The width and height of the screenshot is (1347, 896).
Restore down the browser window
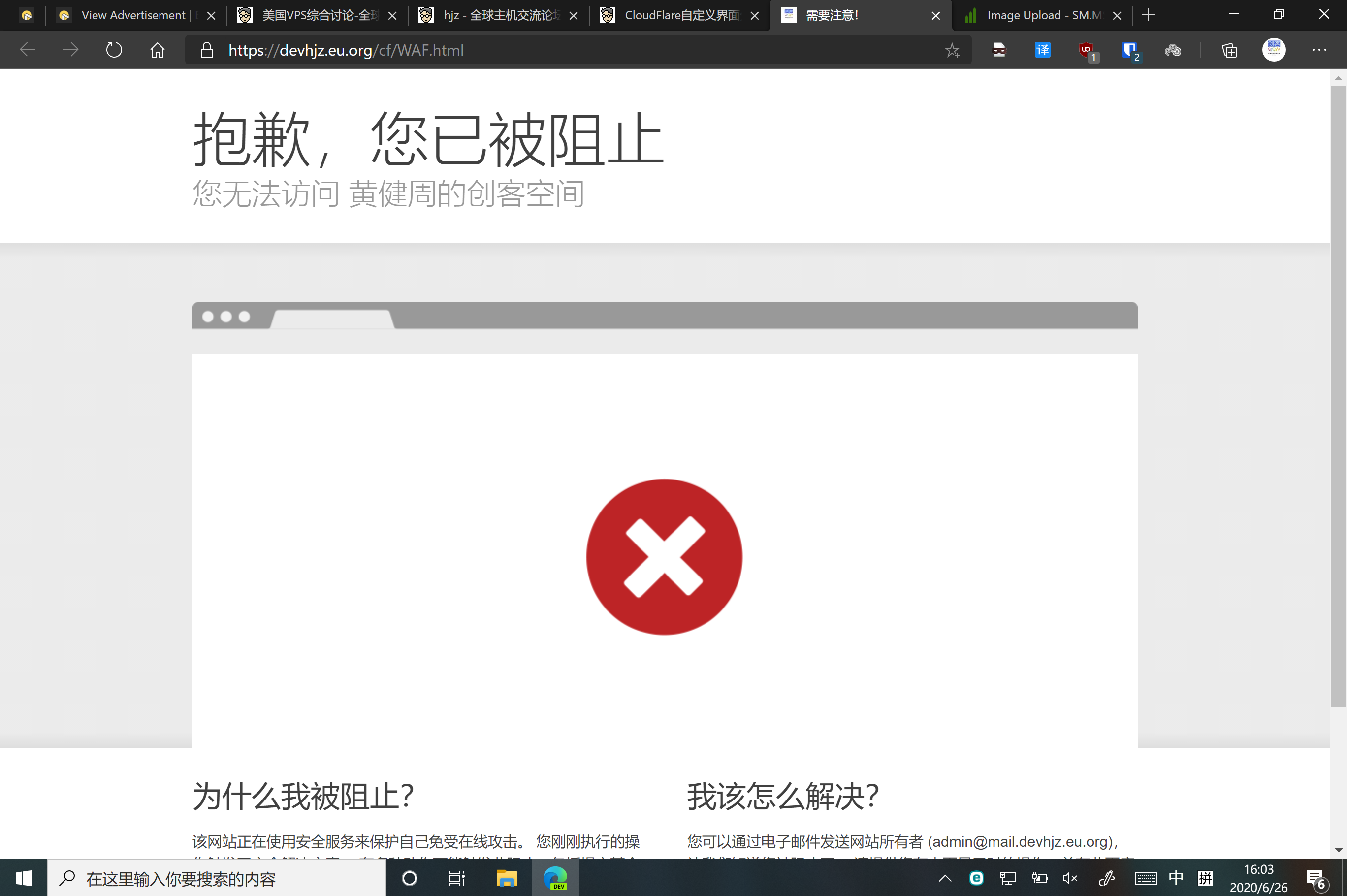(x=1279, y=14)
